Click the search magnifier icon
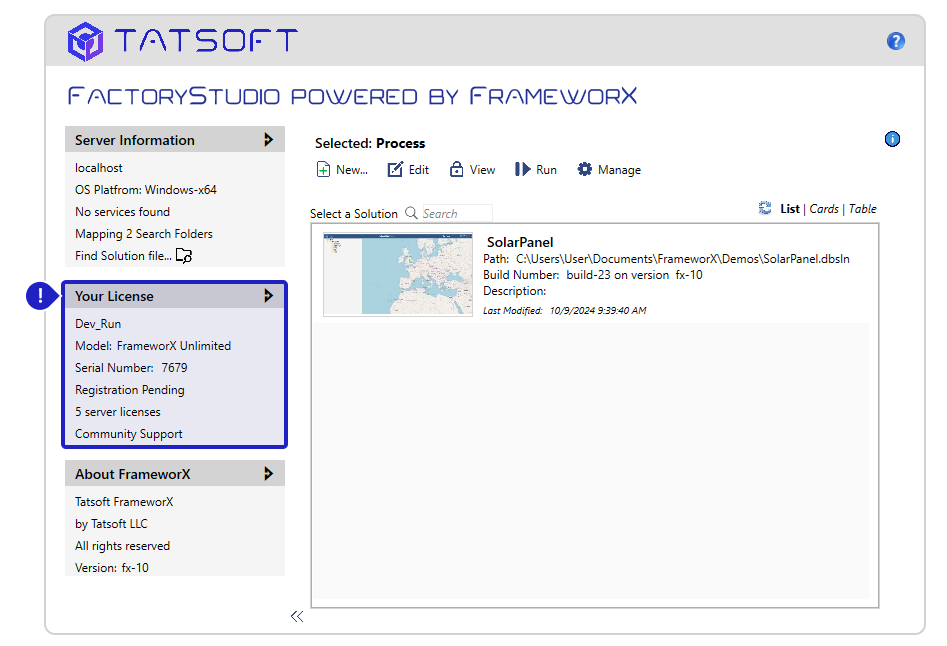 [411, 213]
